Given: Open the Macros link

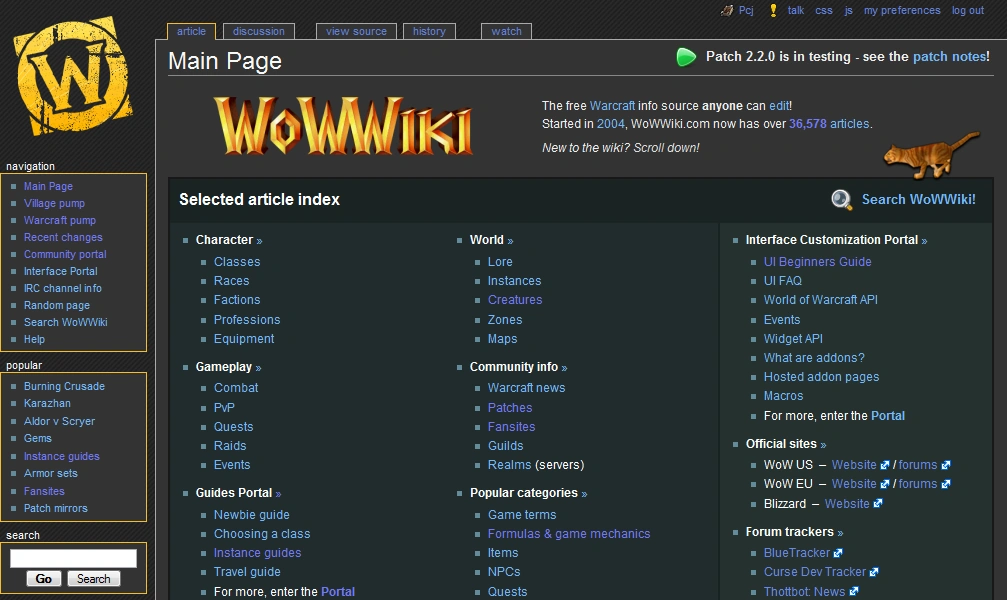Looking at the screenshot, I should click(x=784, y=396).
